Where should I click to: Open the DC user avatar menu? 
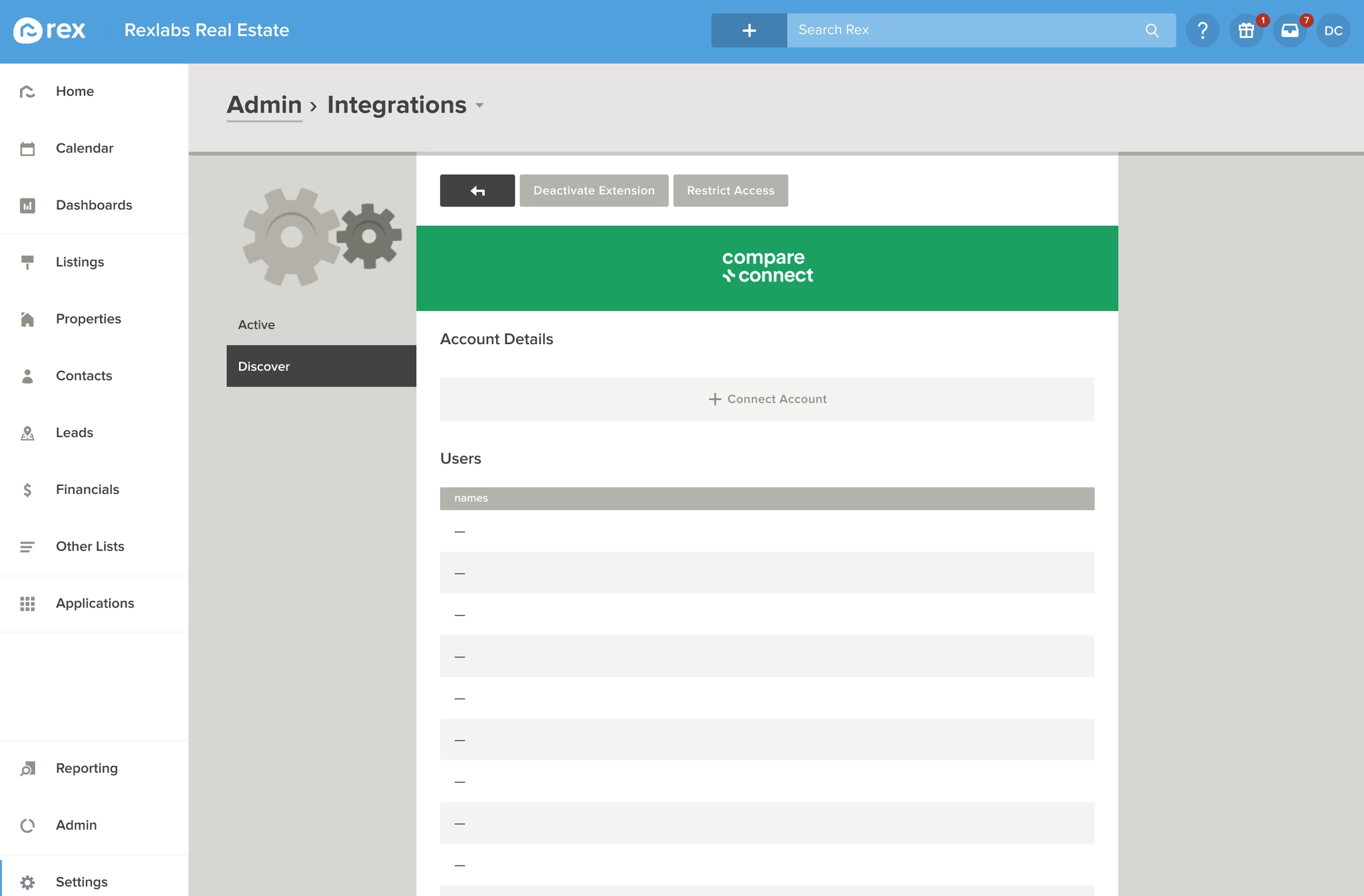[1333, 31]
